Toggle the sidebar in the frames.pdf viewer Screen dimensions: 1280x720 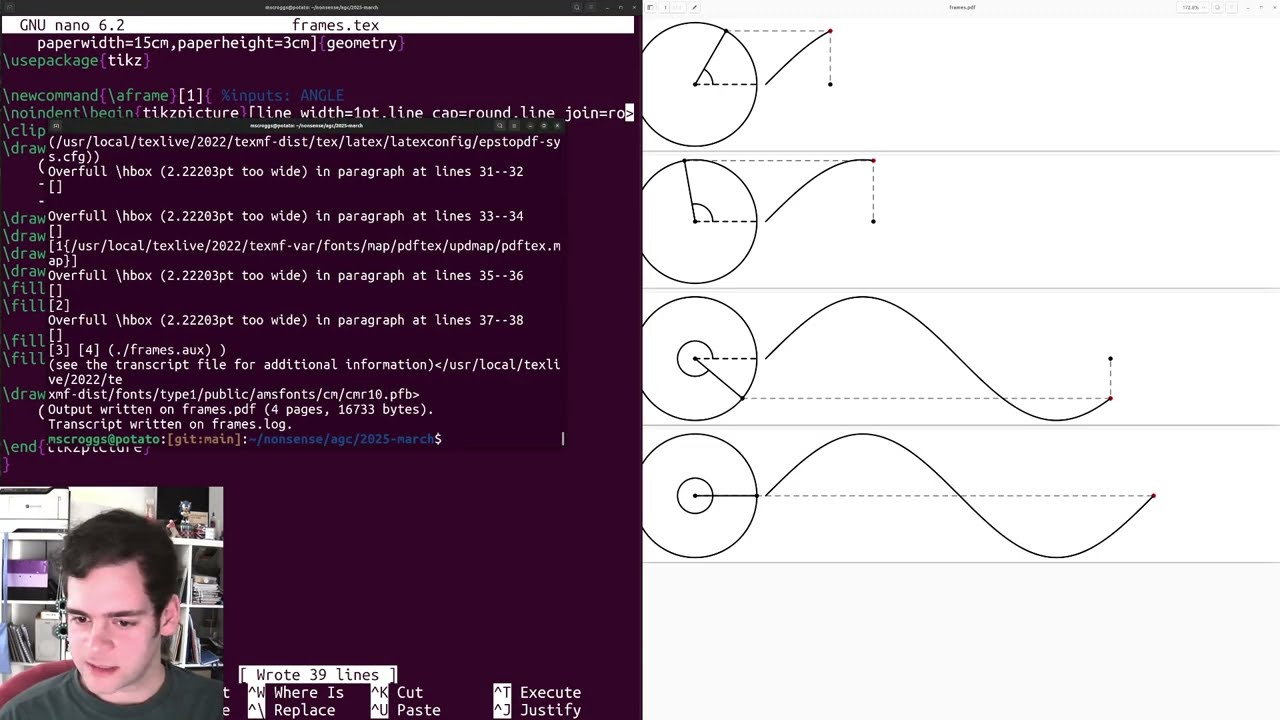[650, 7]
